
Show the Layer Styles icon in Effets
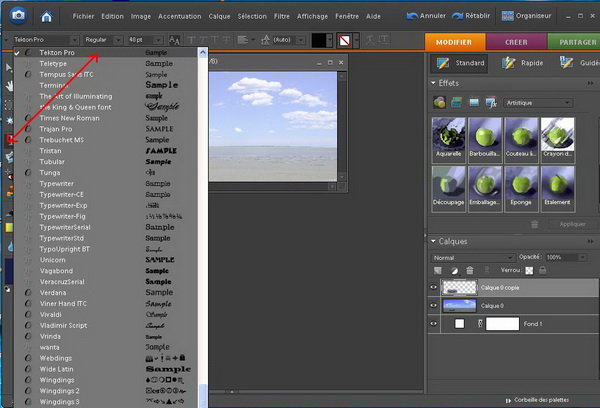(x=457, y=103)
